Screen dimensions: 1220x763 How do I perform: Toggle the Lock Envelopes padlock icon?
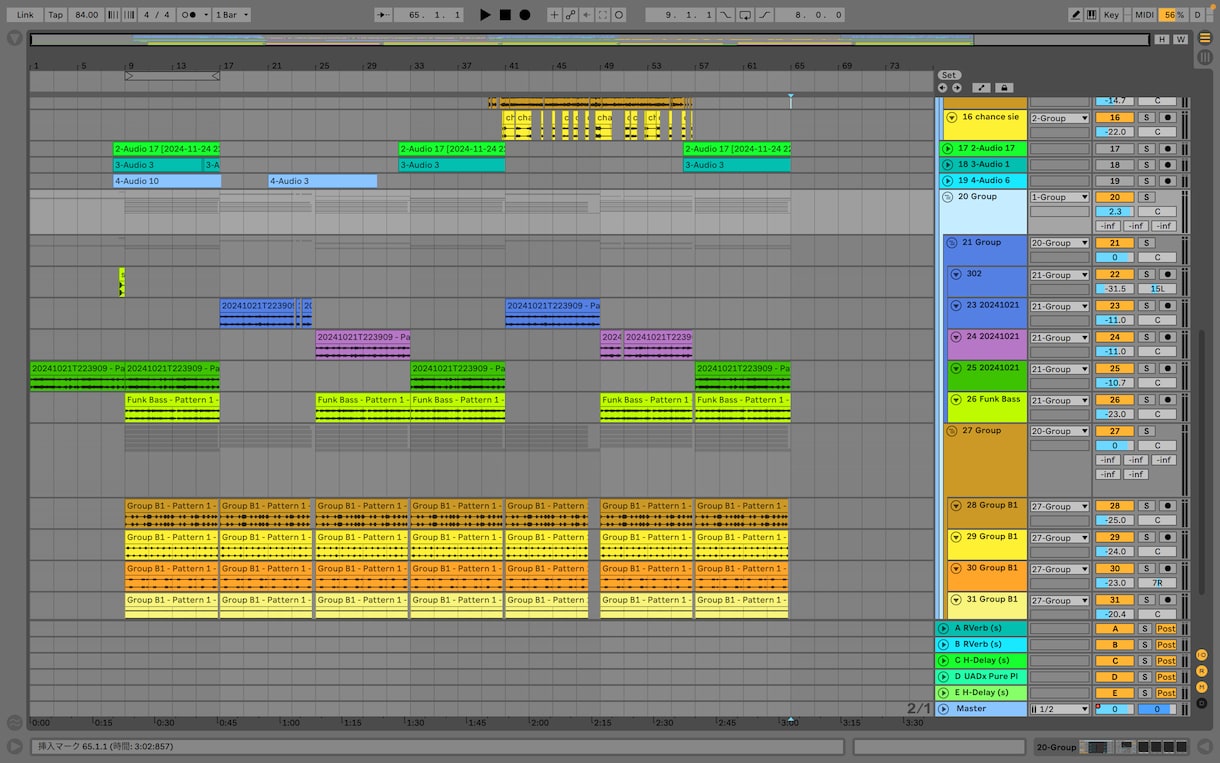[1005, 88]
